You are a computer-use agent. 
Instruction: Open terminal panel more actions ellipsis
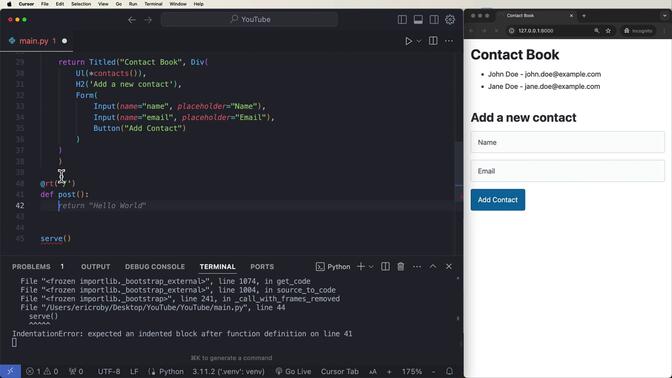click(417, 267)
